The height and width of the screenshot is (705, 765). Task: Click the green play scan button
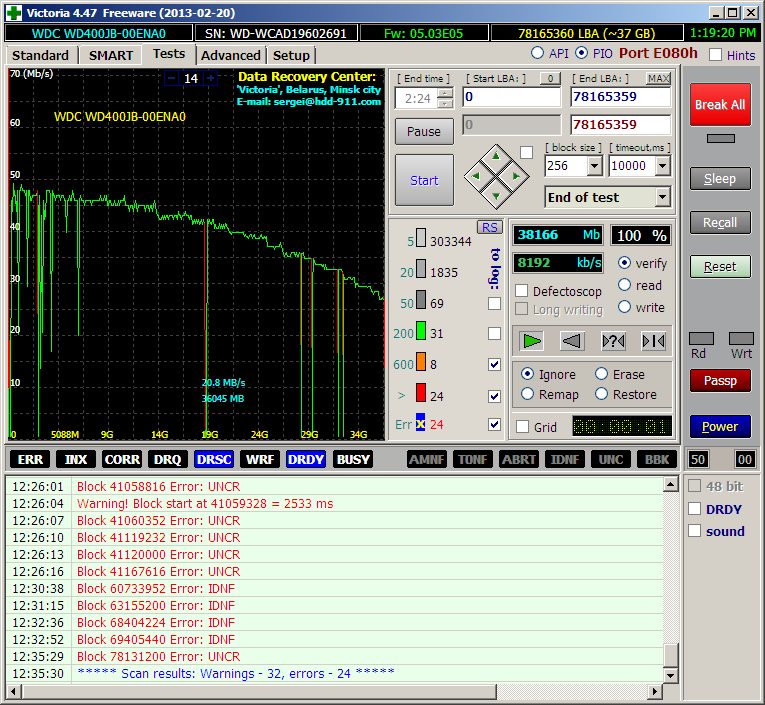(531, 341)
